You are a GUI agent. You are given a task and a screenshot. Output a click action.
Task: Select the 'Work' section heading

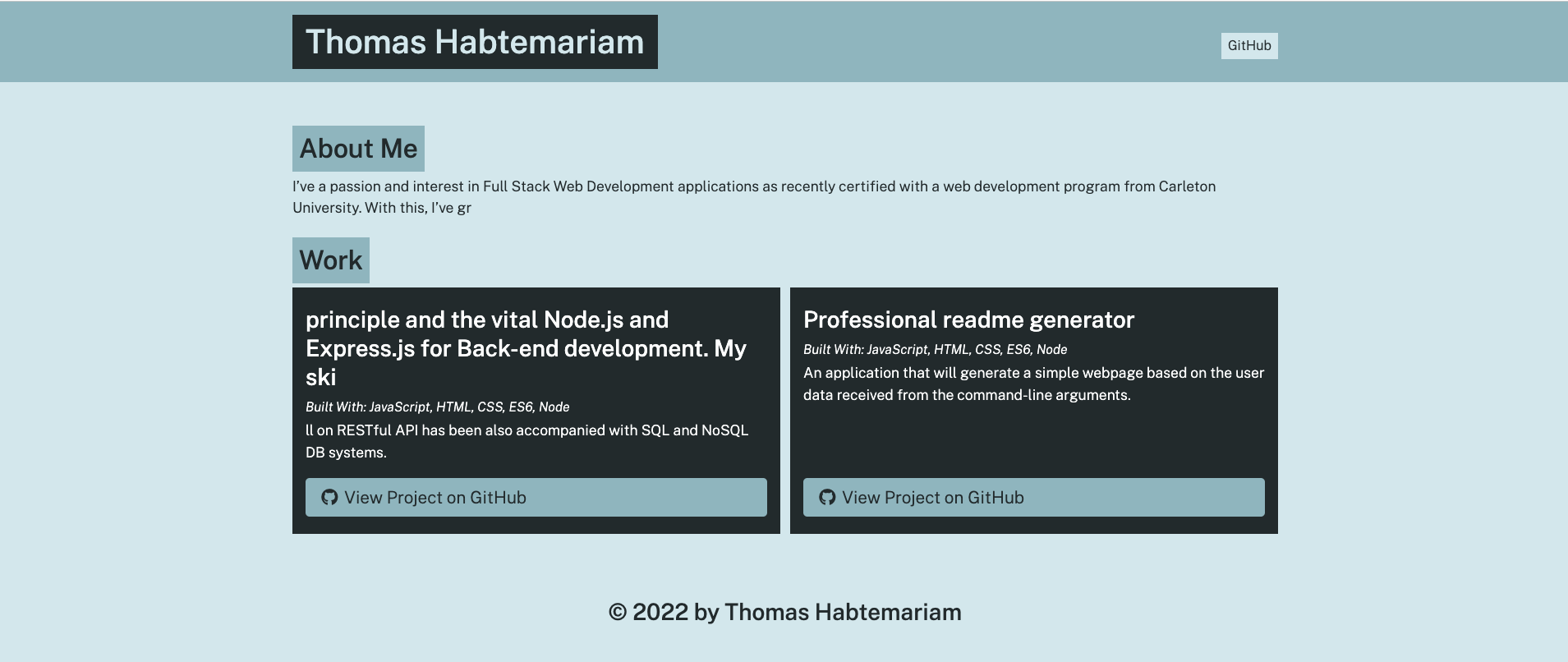pyautogui.click(x=332, y=260)
